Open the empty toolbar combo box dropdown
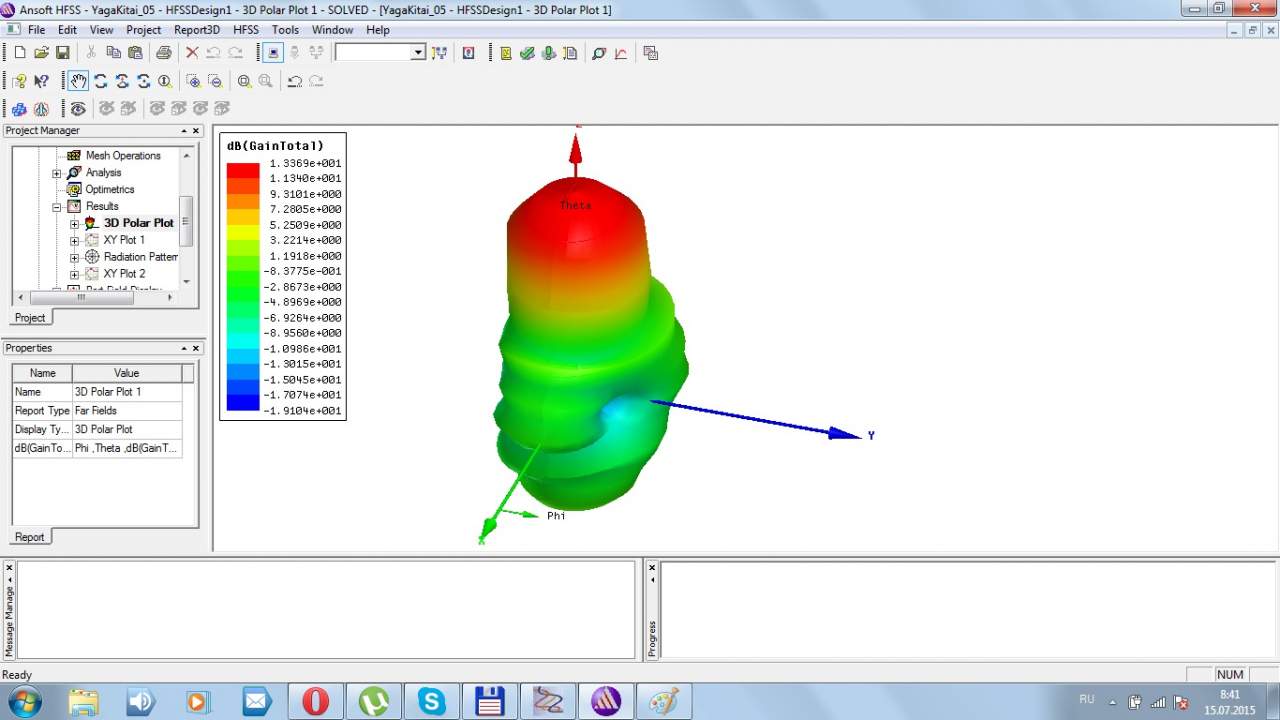This screenshot has width=1280, height=720. click(418, 53)
